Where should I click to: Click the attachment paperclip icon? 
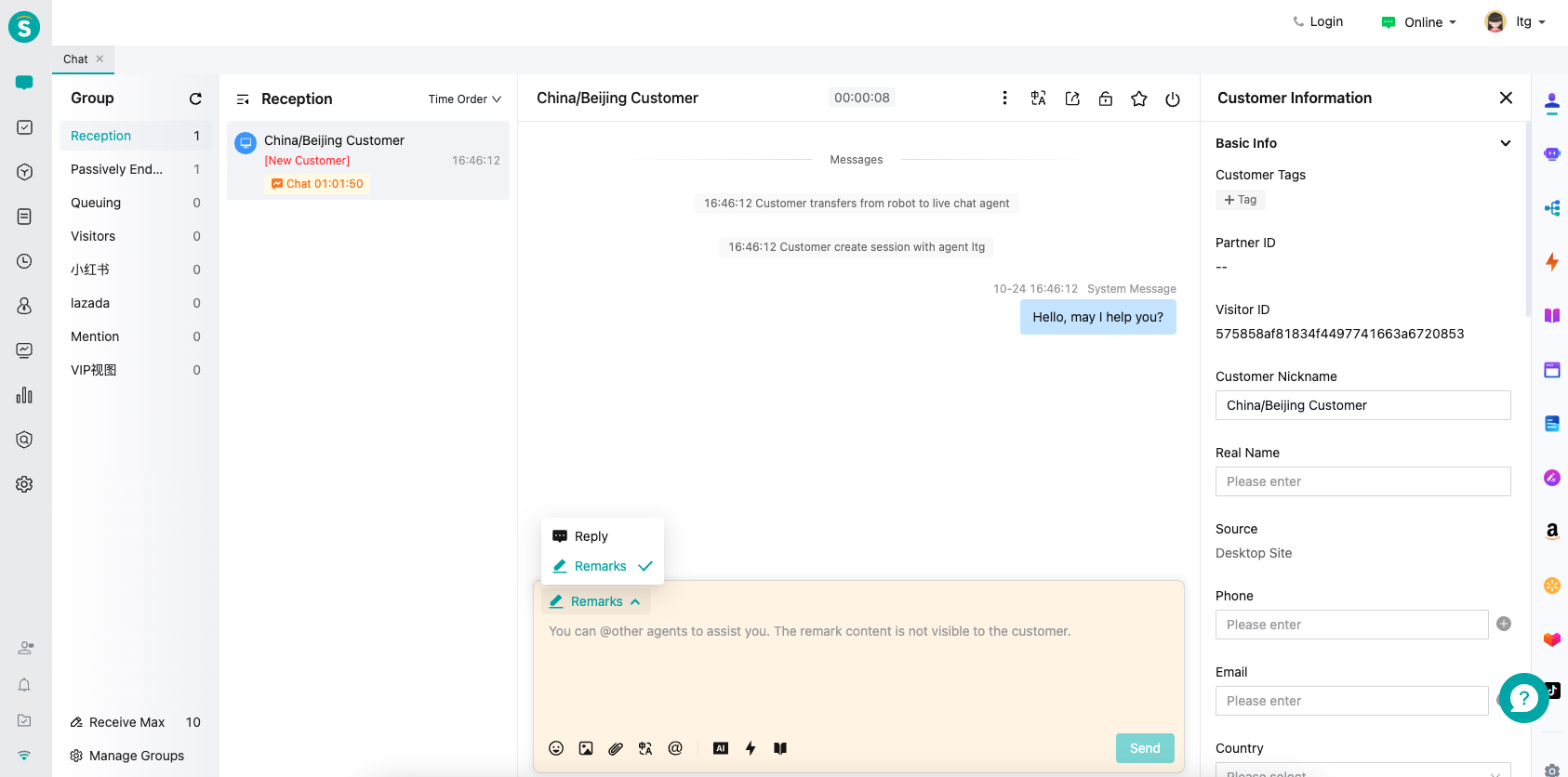pos(616,748)
